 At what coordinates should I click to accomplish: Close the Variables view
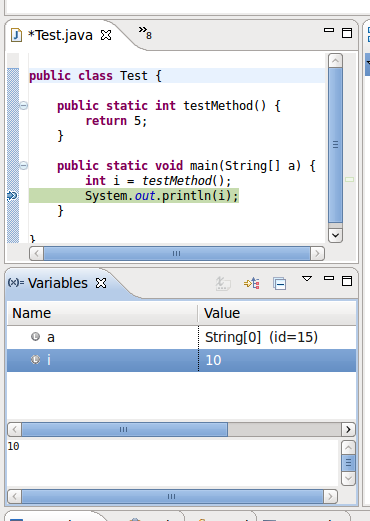click(101, 283)
